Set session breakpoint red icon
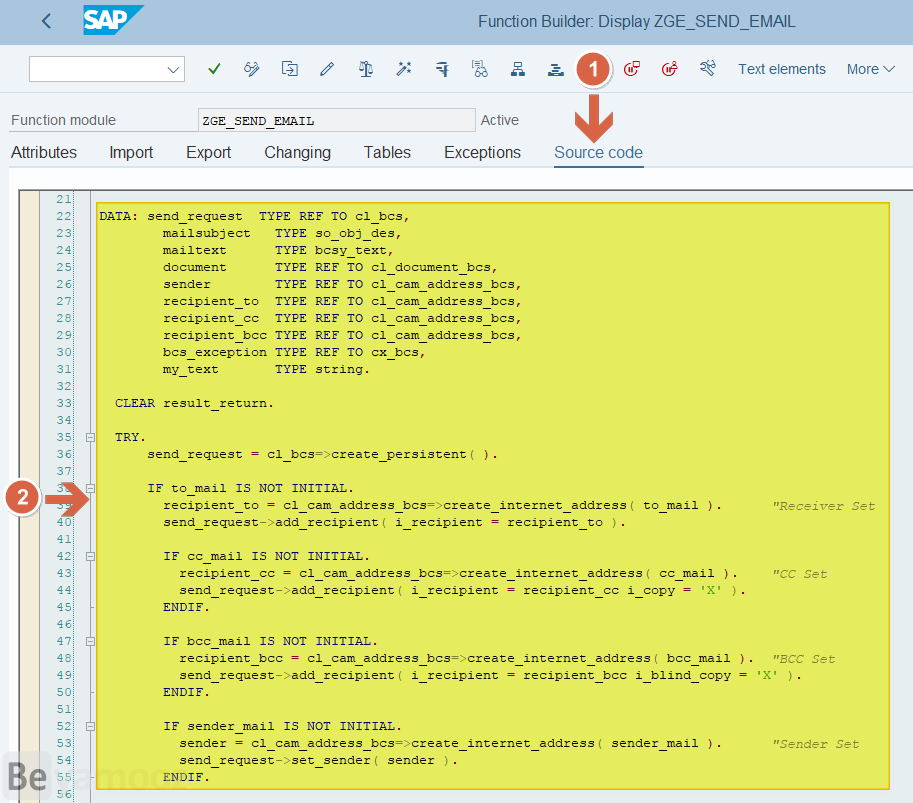Image resolution: width=913 pixels, height=803 pixels. coord(632,69)
